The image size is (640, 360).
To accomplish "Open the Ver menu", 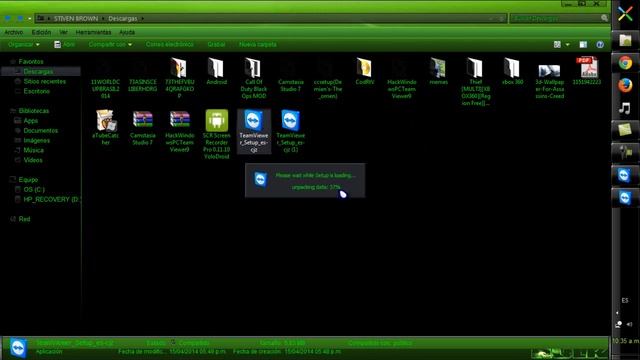I will [x=63, y=32].
